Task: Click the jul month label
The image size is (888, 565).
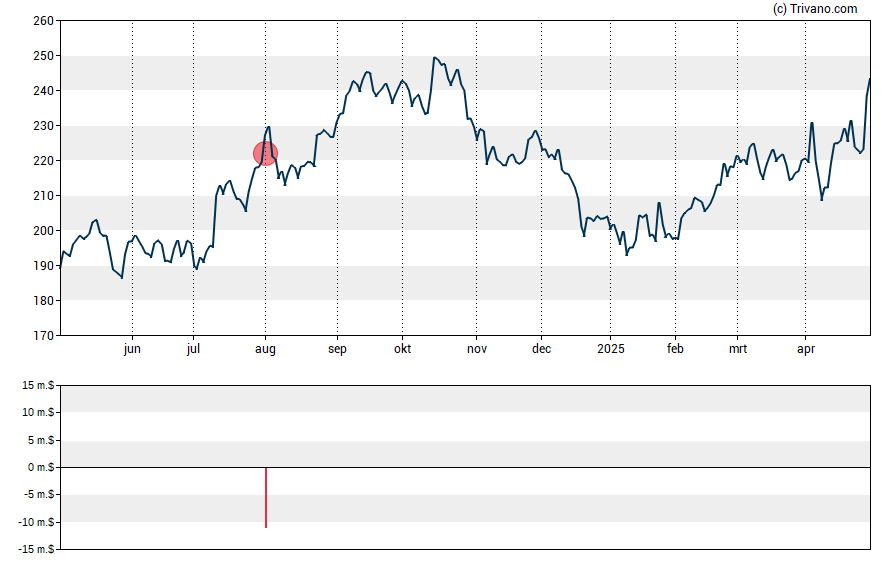Action: click(x=193, y=349)
